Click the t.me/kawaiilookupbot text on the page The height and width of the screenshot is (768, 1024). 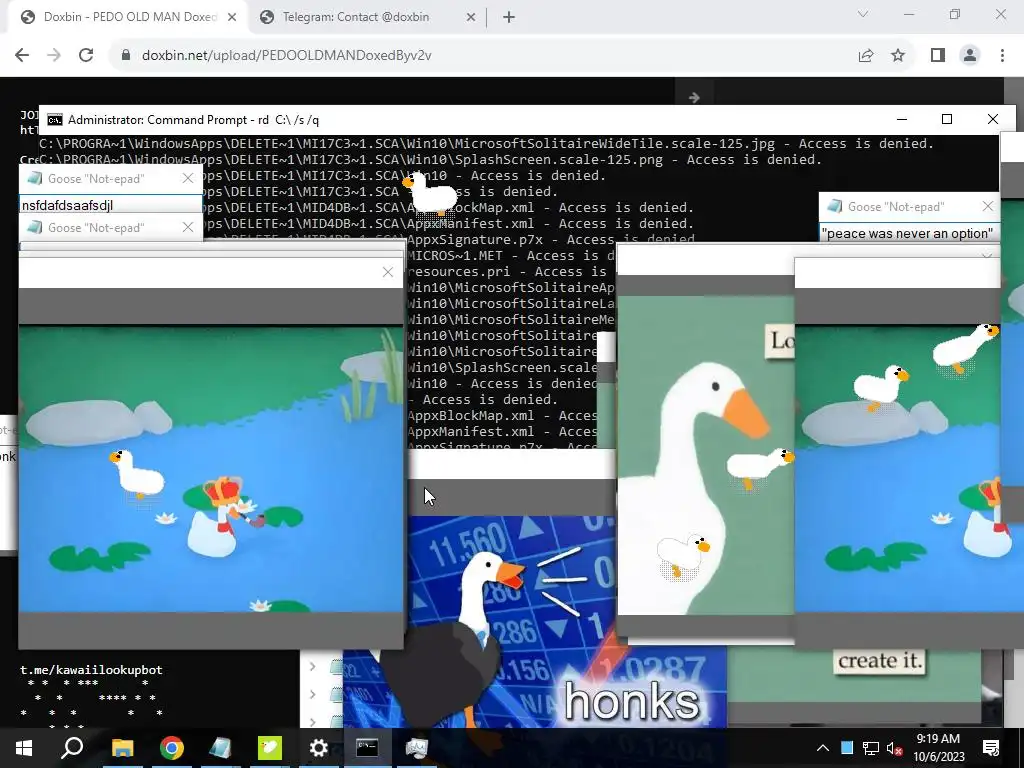pos(91,669)
